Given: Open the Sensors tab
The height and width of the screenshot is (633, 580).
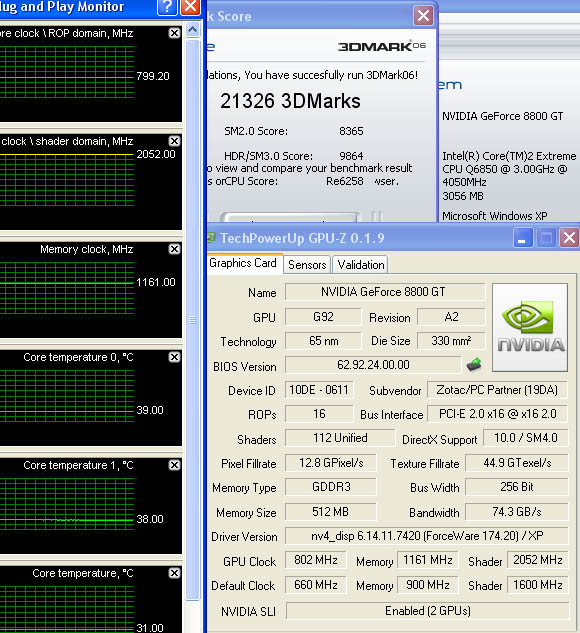Looking at the screenshot, I should pyautogui.click(x=307, y=265).
